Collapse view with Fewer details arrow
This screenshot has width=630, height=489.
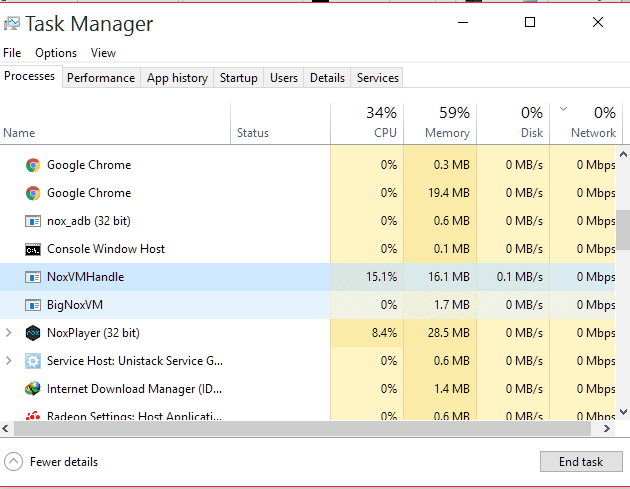pyautogui.click(x=14, y=462)
